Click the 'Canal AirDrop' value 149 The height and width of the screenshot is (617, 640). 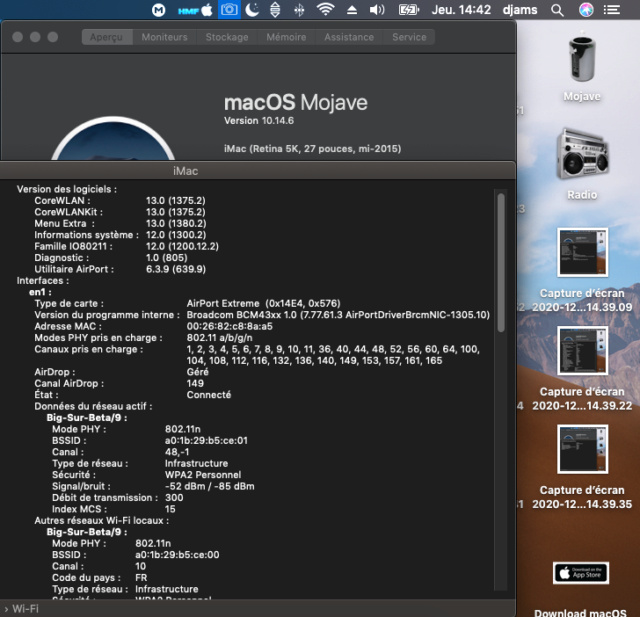pyautogui.click(x=195, y=384)
